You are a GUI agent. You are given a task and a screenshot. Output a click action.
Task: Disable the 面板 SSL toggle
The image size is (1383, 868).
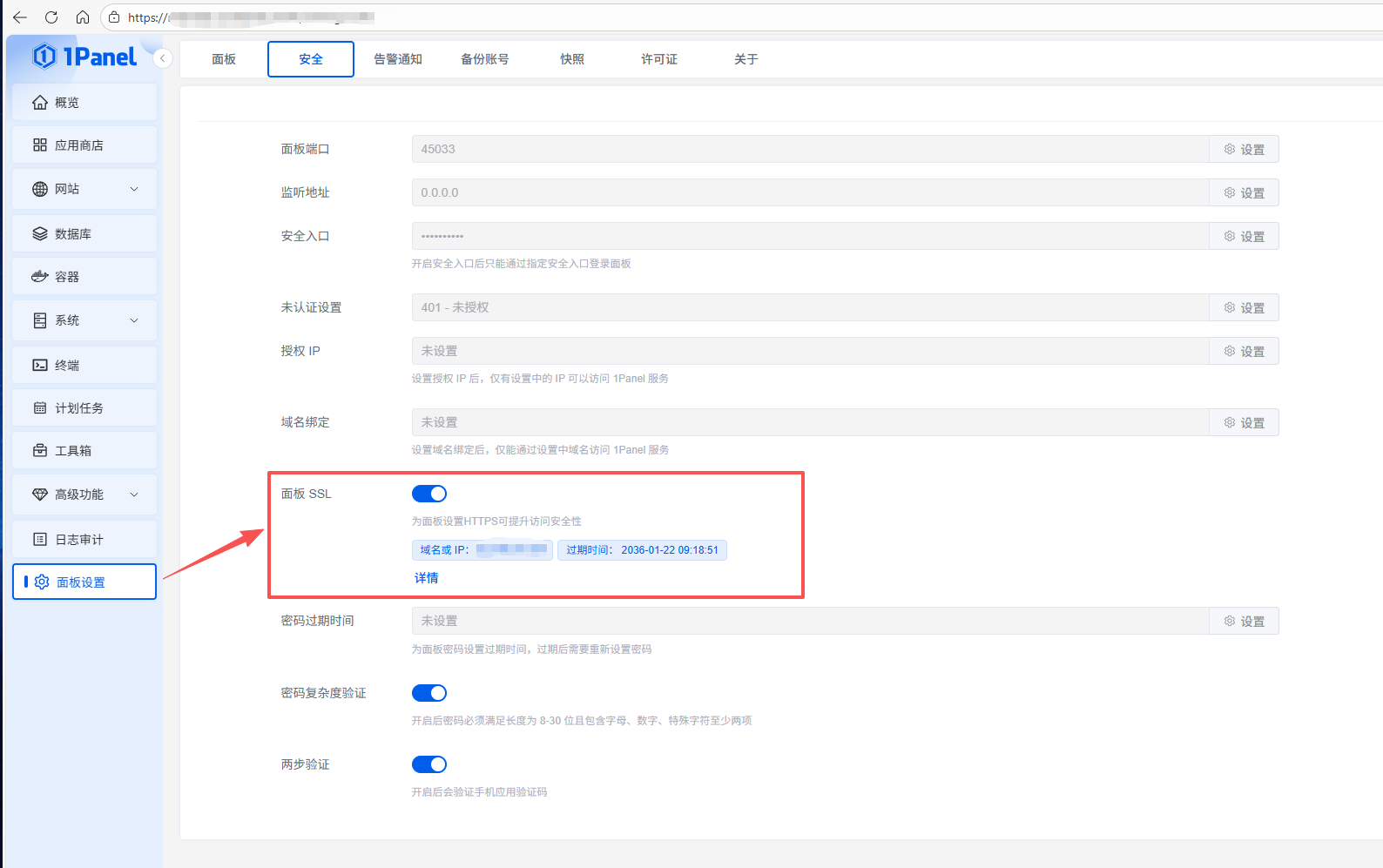pos(429,494)
